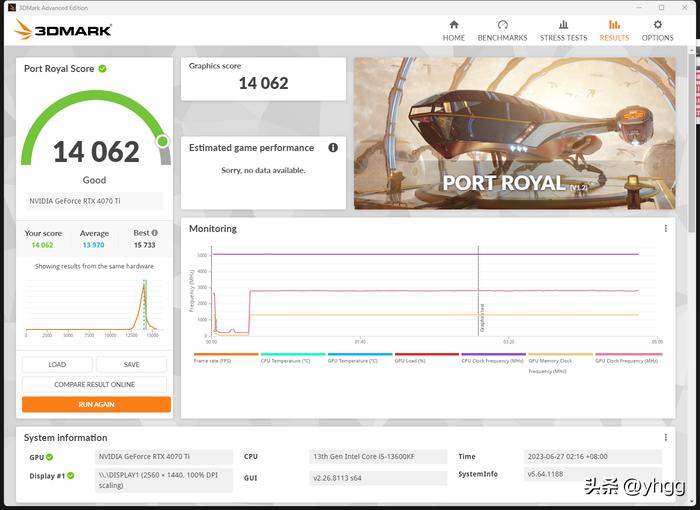Toggle GPU Temperature legend series
This screenshot has width=700, height=510.
(x=359, y=358)
